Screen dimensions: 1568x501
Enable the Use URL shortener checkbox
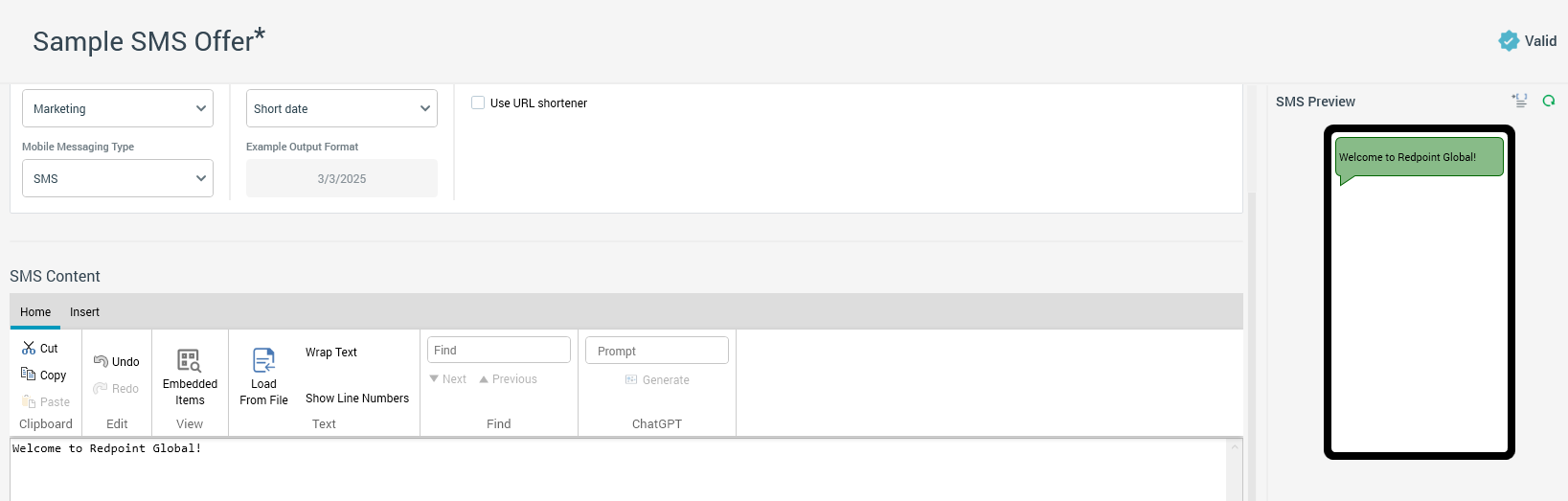tap(478, 102)
